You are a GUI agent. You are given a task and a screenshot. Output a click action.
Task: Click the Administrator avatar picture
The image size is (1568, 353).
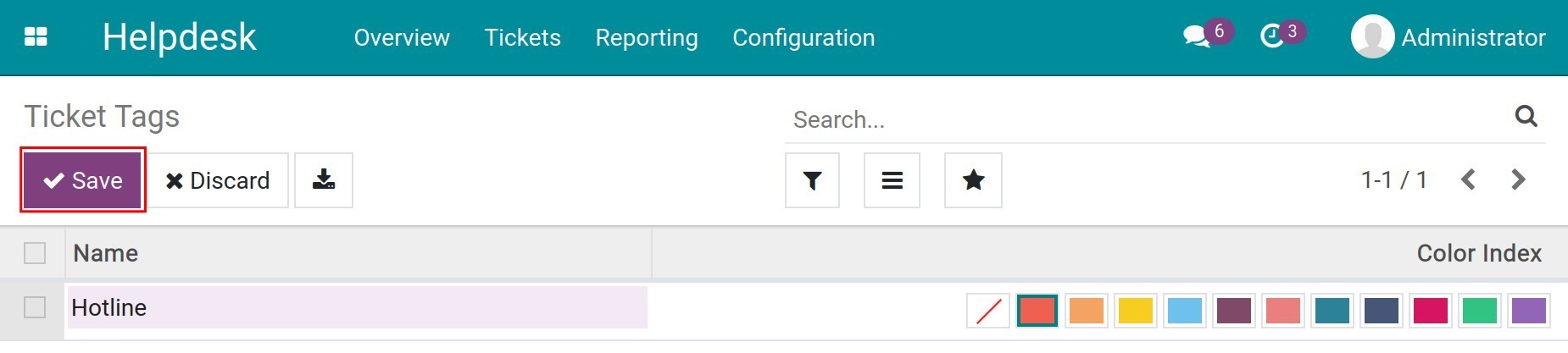(1372, 37)
